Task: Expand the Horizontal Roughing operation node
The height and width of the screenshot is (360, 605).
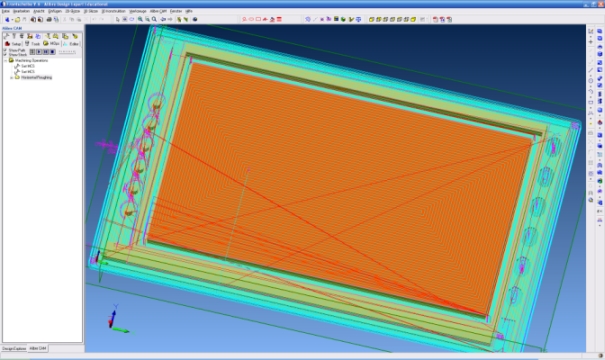Action: 12,78
